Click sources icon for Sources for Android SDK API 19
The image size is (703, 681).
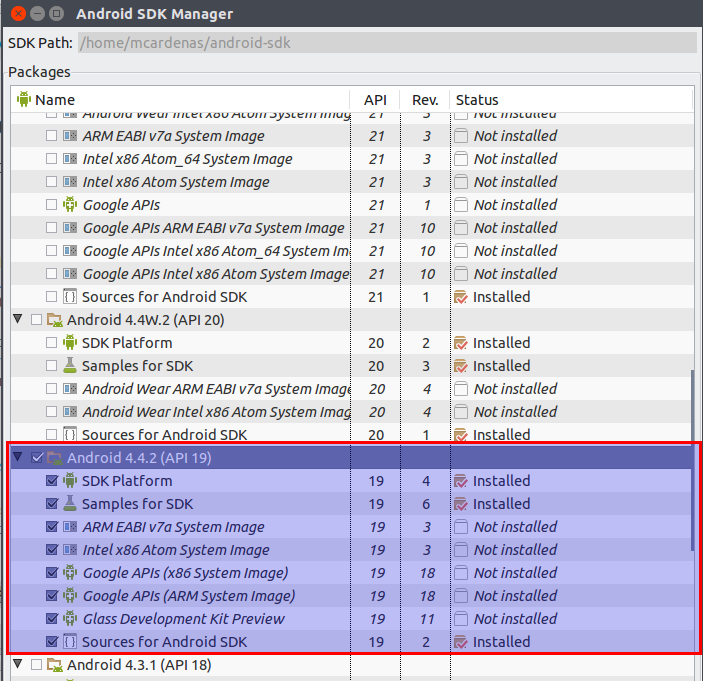point(70,641)
